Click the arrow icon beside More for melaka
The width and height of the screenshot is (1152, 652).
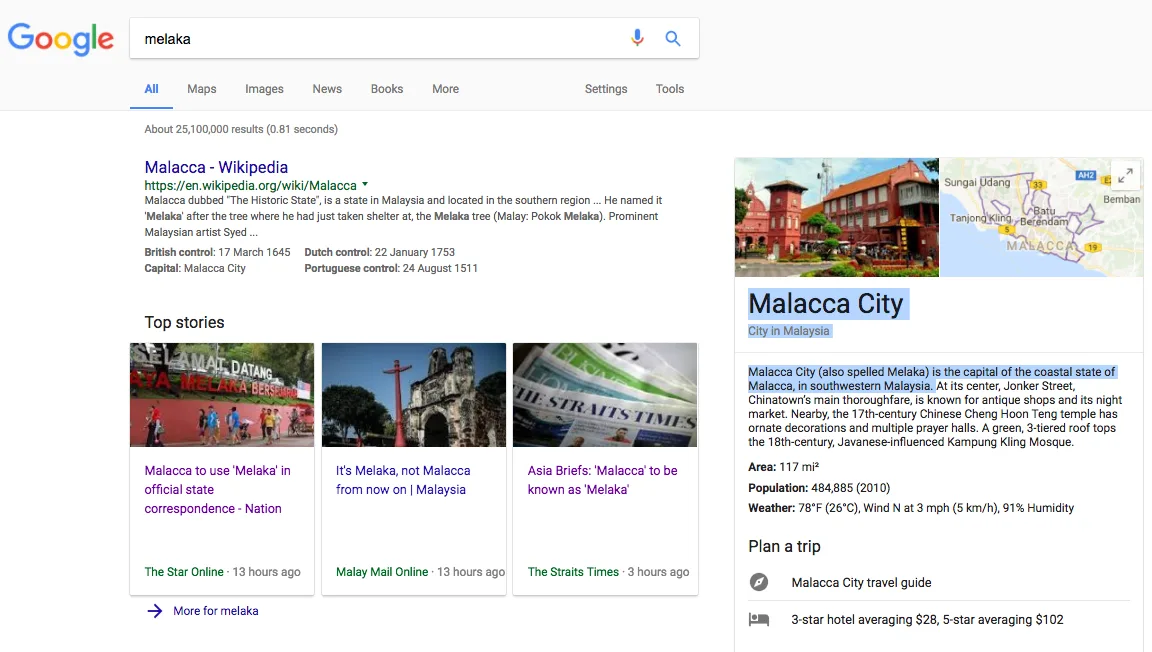point(155,611)
